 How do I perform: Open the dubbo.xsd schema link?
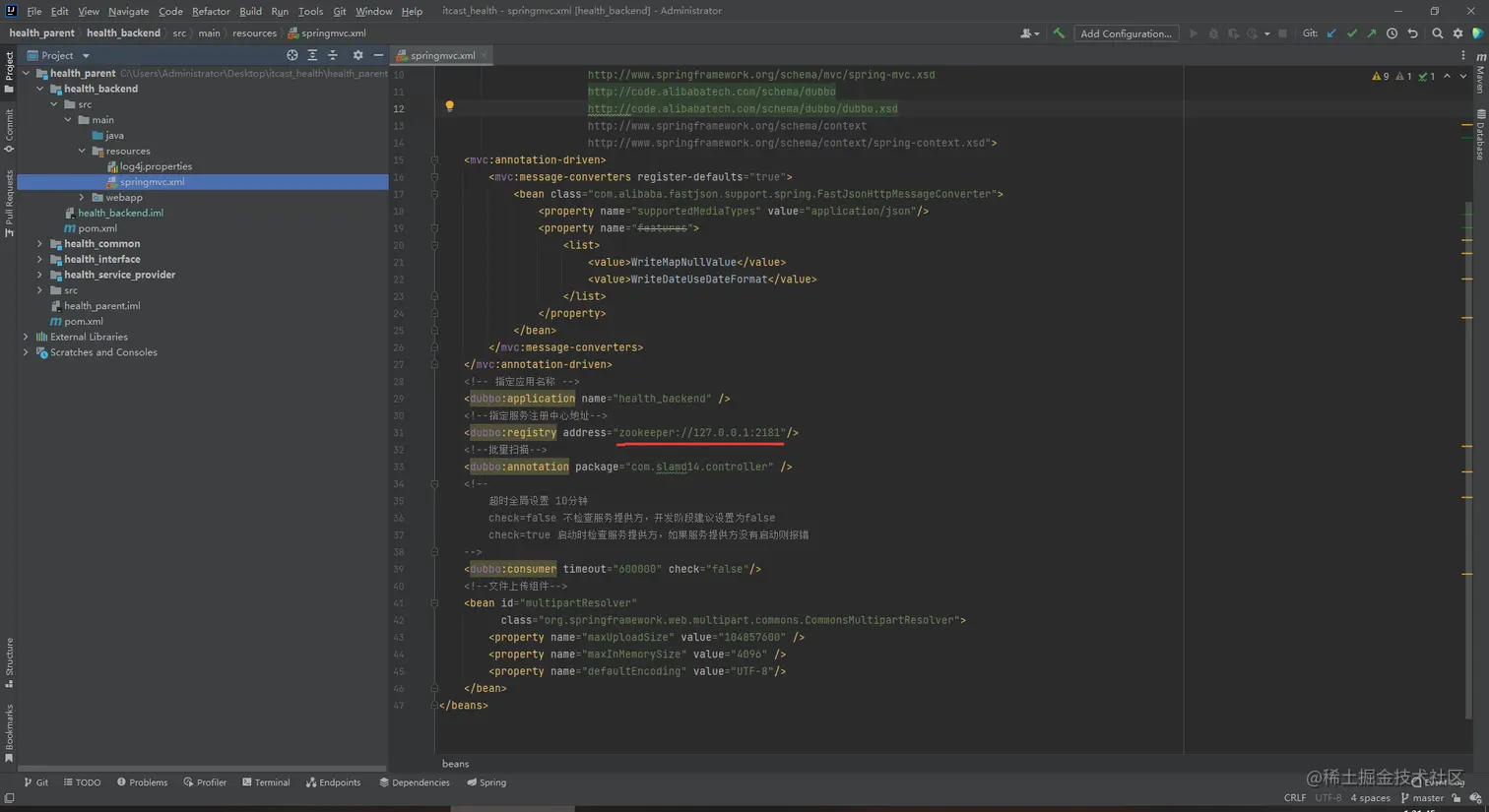click(x=742, y=109)
